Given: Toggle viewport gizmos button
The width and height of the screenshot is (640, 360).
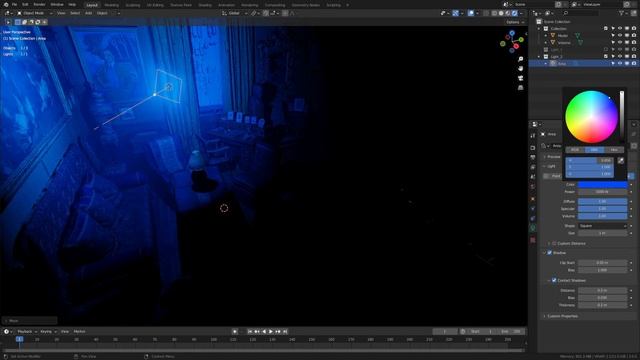Looking at the screenshot, I should click(456, 13).
